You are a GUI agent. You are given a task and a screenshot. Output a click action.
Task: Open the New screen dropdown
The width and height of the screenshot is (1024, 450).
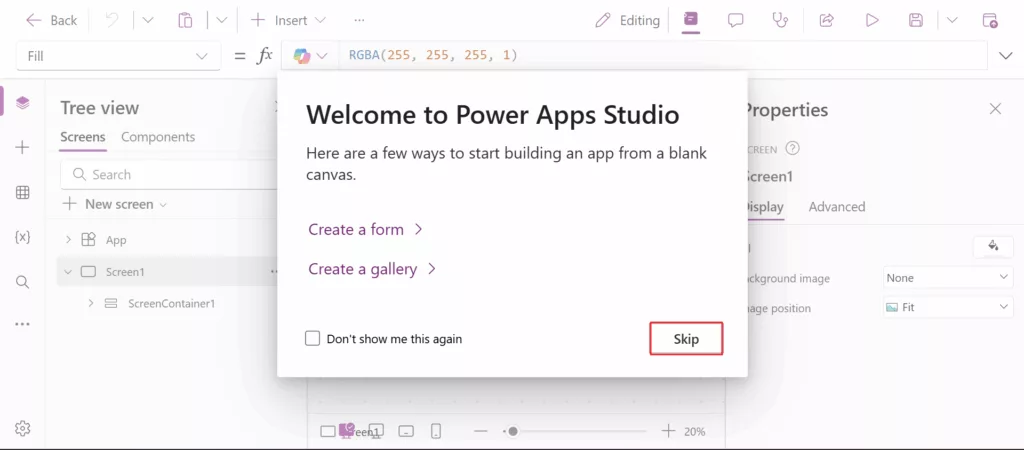(115, 204)
